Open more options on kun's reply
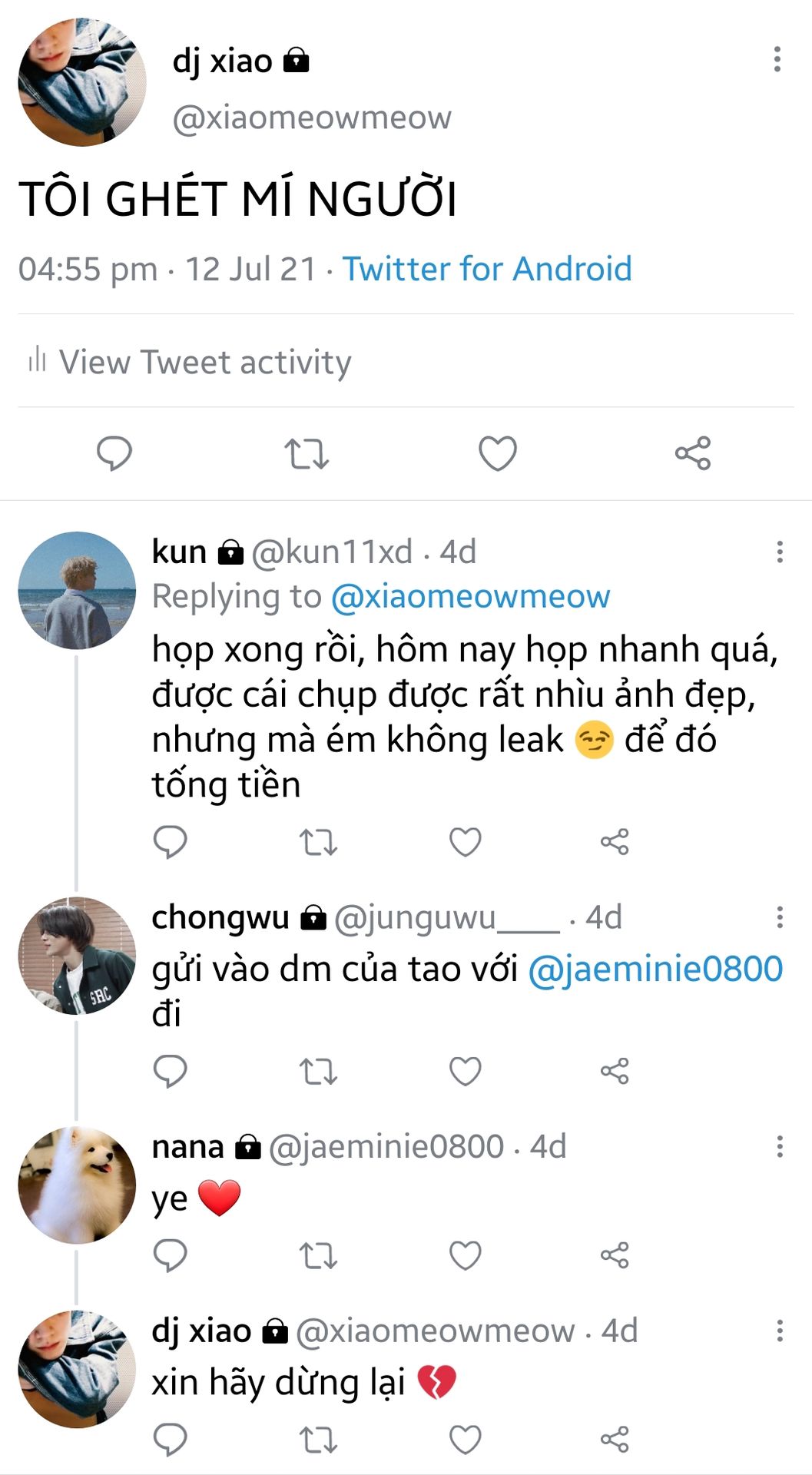This screenshot has height=1475, width=812. pos(779,552)
